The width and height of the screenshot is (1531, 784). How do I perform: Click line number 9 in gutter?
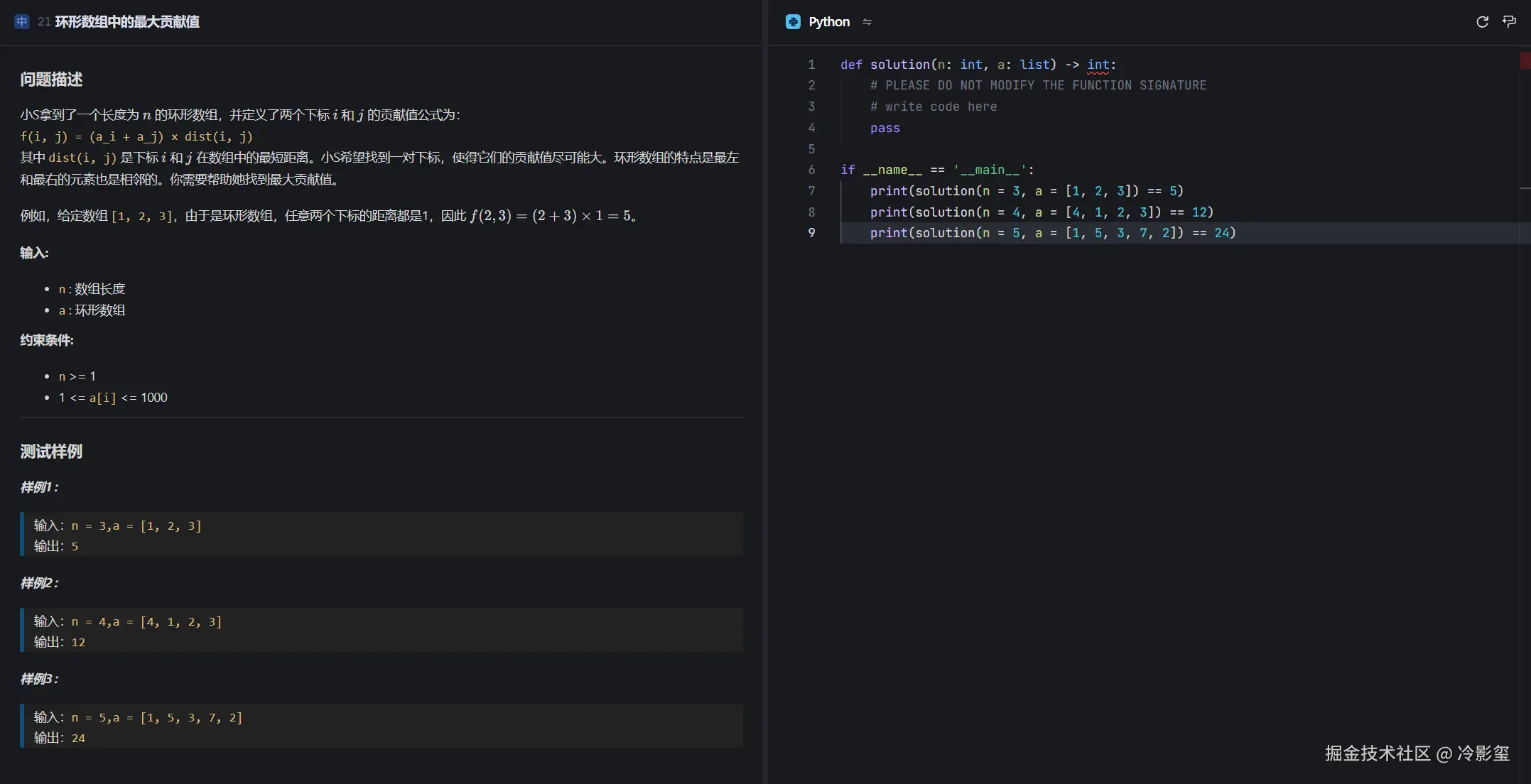click(811, 233)
